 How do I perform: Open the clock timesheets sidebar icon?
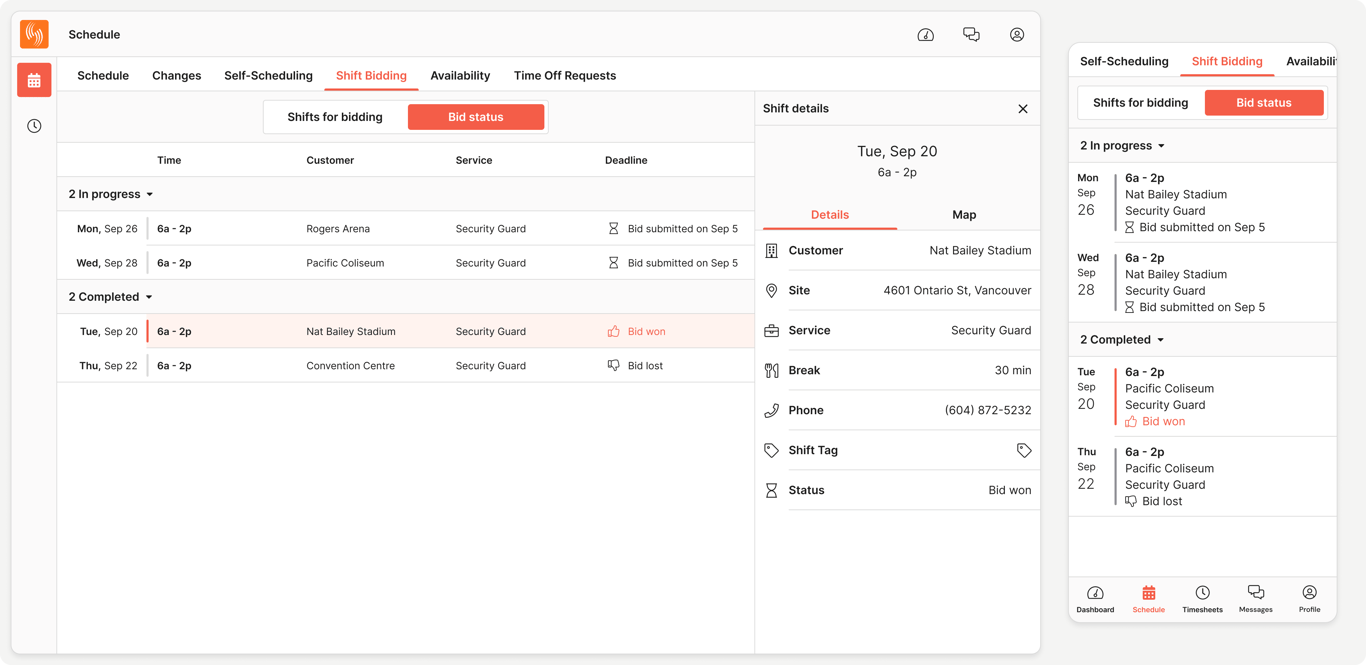pos(34,126)
